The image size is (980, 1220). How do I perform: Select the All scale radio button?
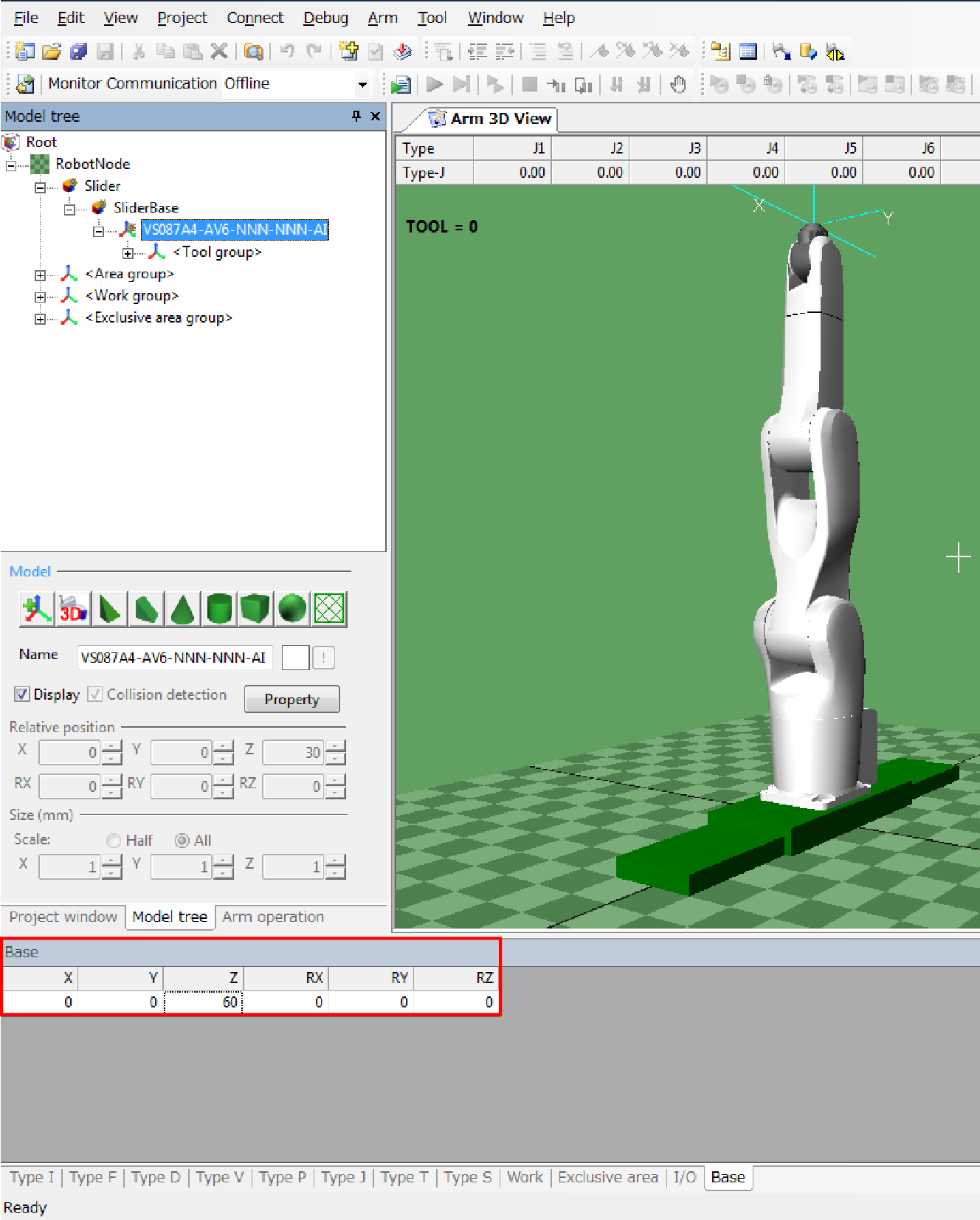pos(182,841)
